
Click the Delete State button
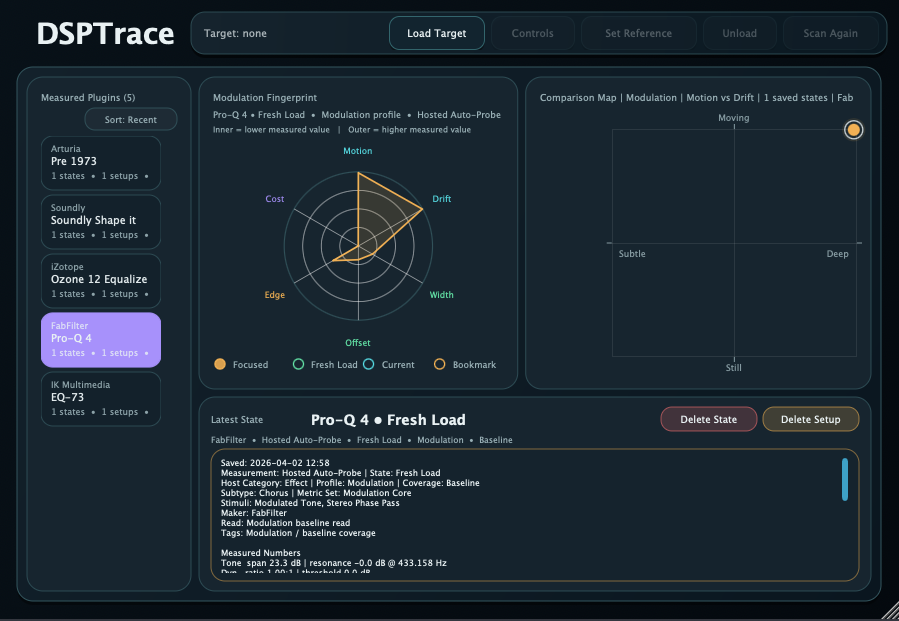click(708, 419)
